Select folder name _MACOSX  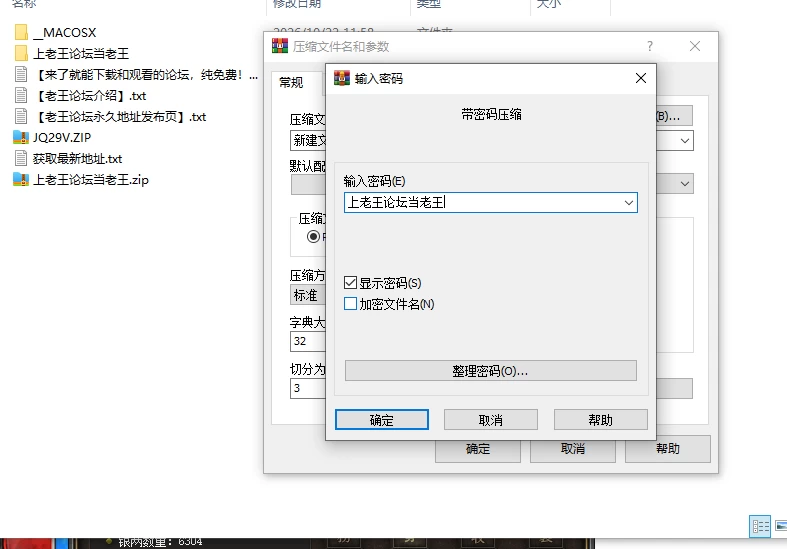tap(65, 33)
